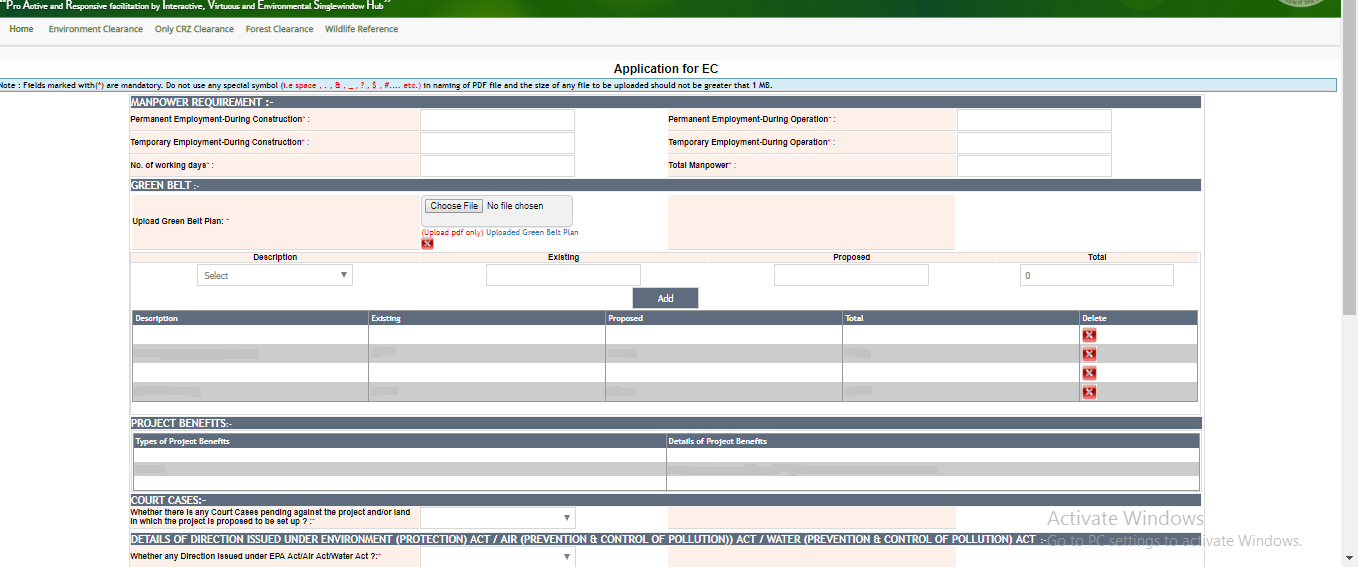This screenshot has width=1358, height=567.
Task: Open the EPA Act direction issued dropdown
Action: (497, 557)
